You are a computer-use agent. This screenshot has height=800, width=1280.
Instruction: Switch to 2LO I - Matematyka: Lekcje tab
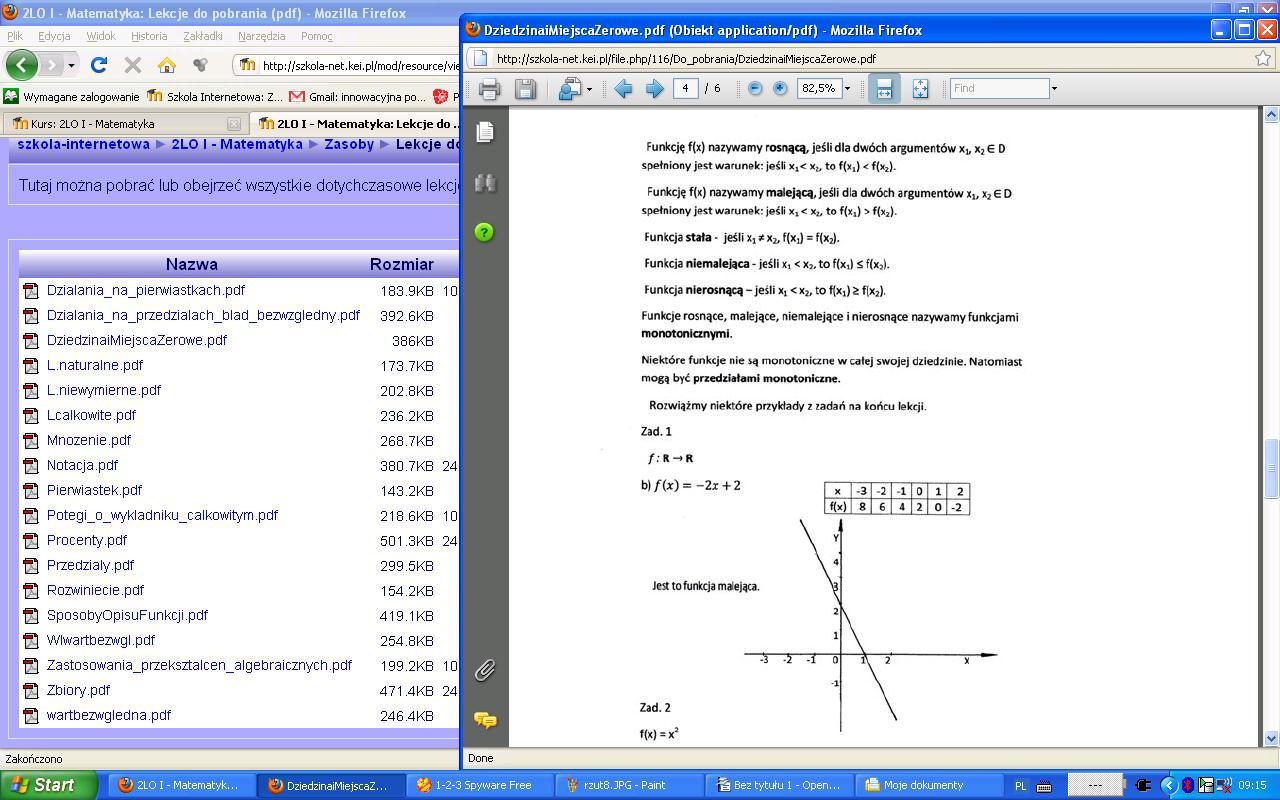click(356, 124)
